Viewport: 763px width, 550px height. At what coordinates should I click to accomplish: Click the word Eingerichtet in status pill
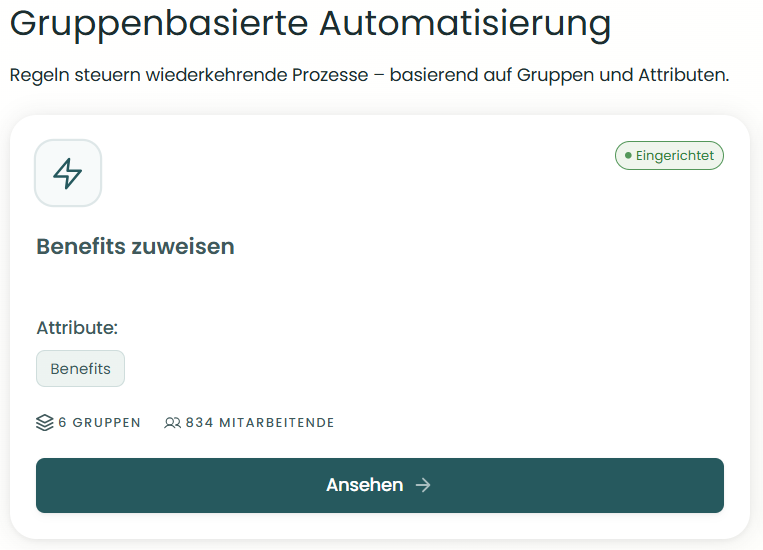[675, 156]
